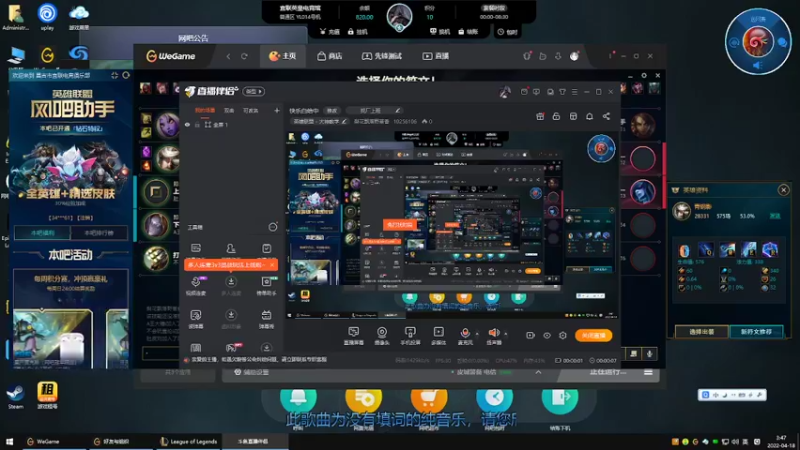Image resolution: width=800 pixels, height=450 pixels.
Task: Toggle lock on the 全屏 1 source
Action: click(x=197, y=124)
